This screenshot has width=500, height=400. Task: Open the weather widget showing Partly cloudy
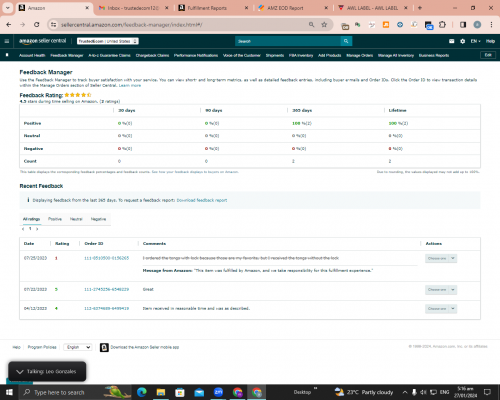pos(364,392)
